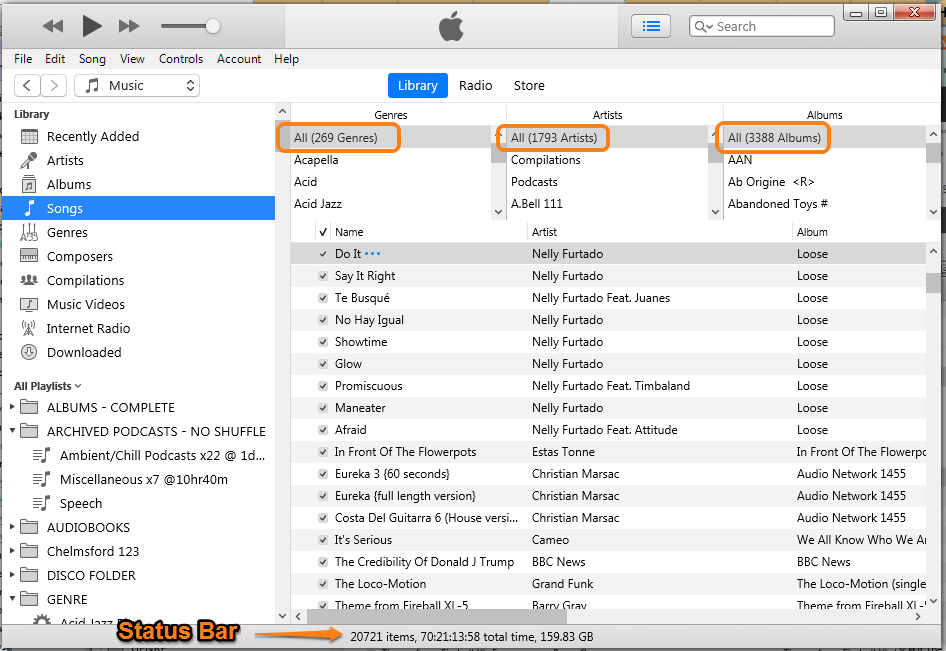Select Songs in the Library sidebar

[138, 208]
